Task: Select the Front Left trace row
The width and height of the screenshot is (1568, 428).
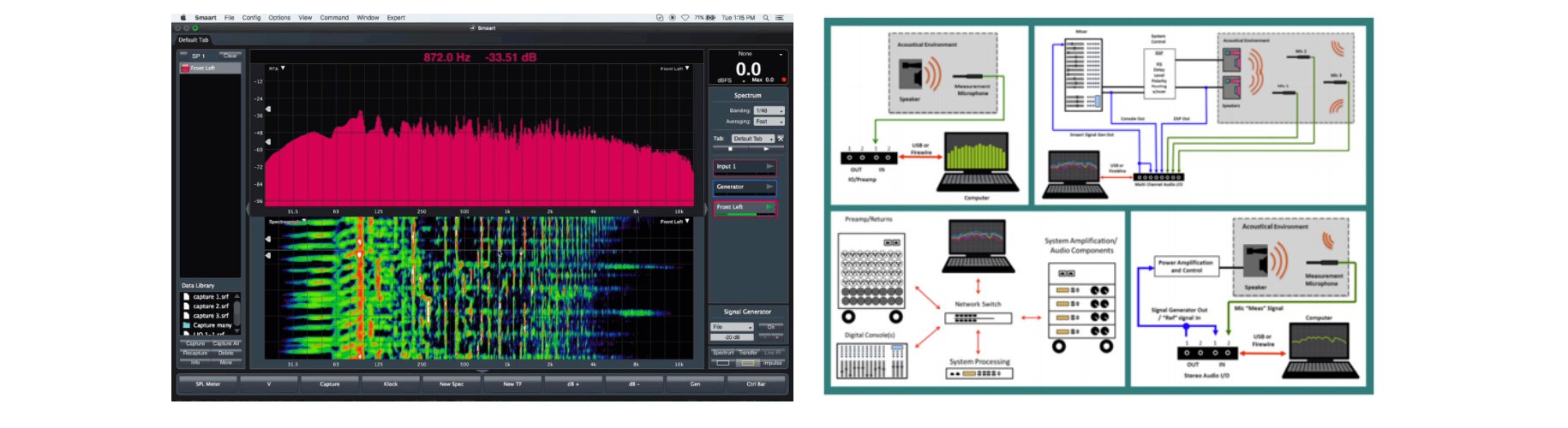Action: (210, 68)
